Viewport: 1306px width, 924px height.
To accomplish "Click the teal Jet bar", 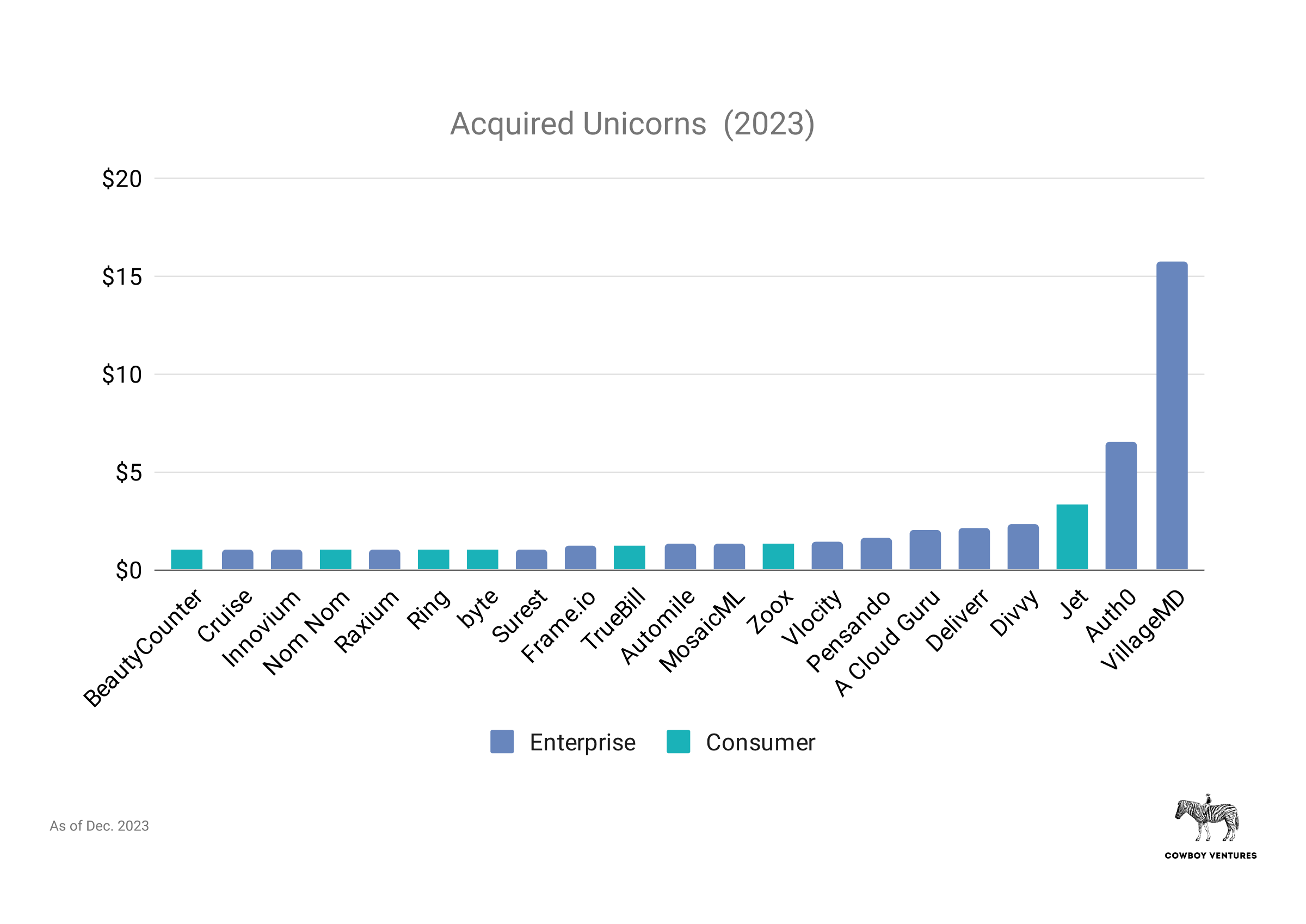I will coord(1071,537).
